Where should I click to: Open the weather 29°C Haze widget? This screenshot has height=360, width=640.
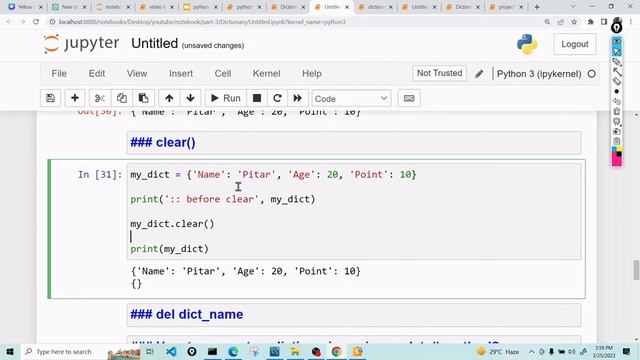(498, 351)
